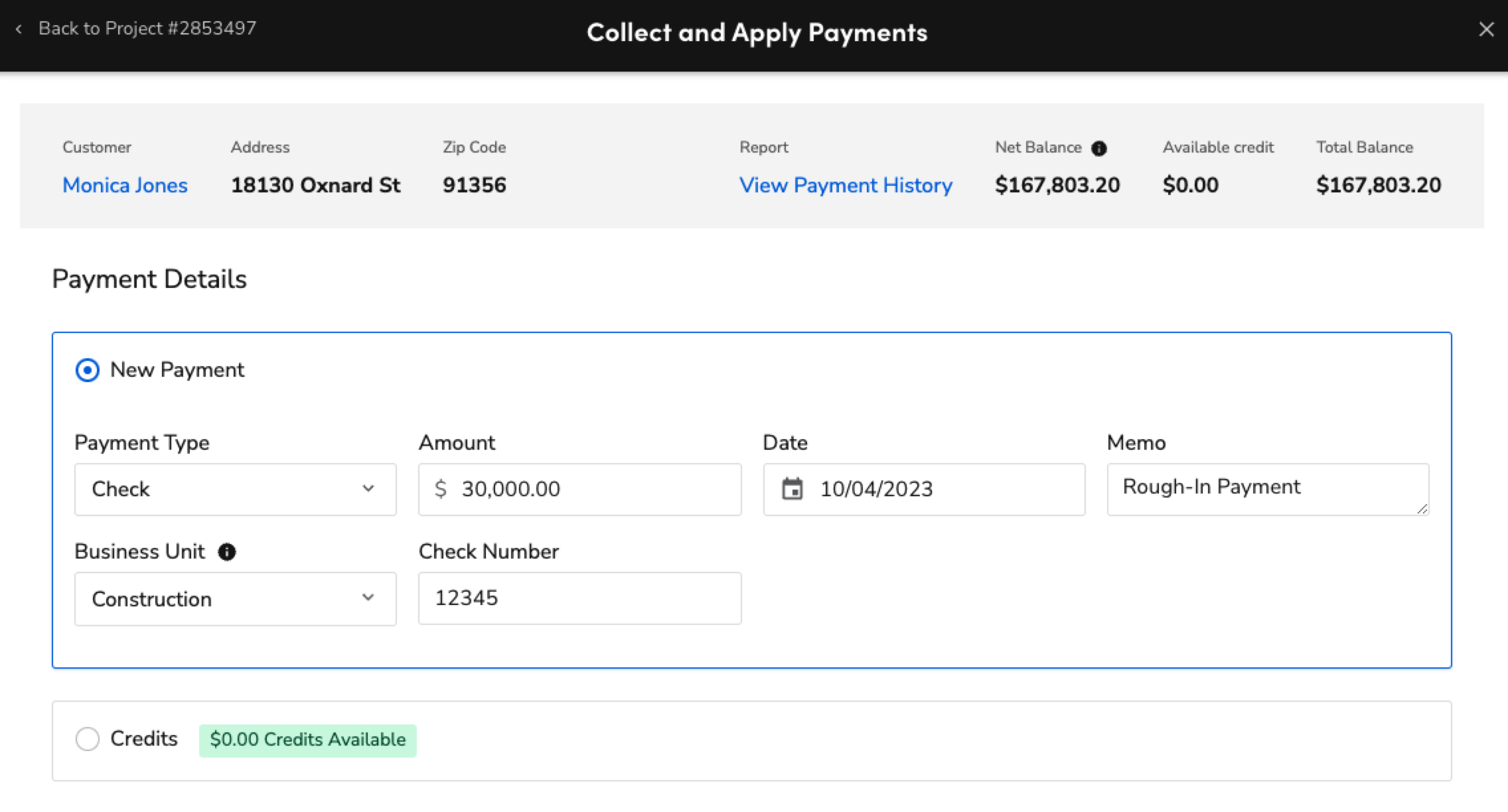Click the Report column label
The width and height of the screenshot is (1508, 812).
(764, 147)
